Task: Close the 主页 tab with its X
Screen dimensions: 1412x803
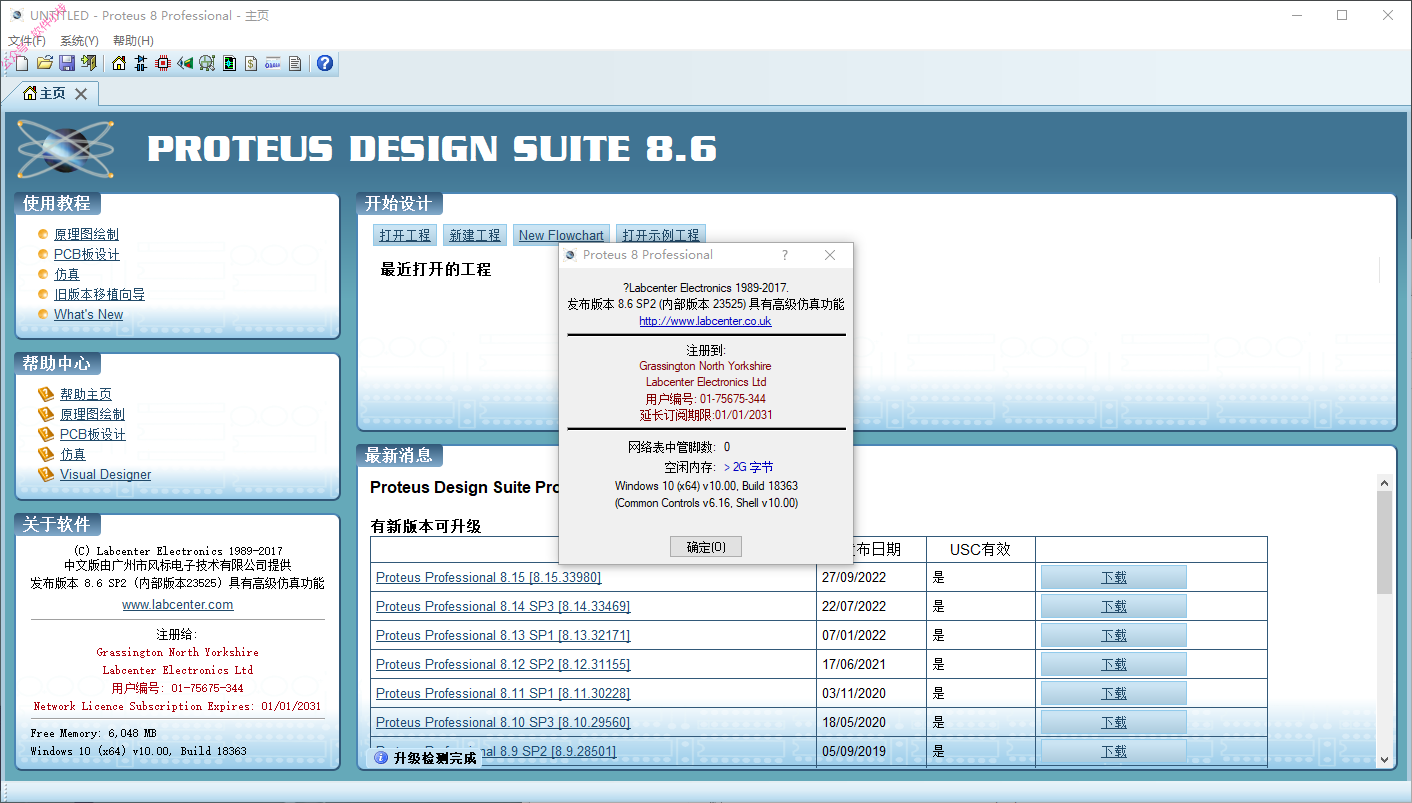Action: tap(81, 93)
